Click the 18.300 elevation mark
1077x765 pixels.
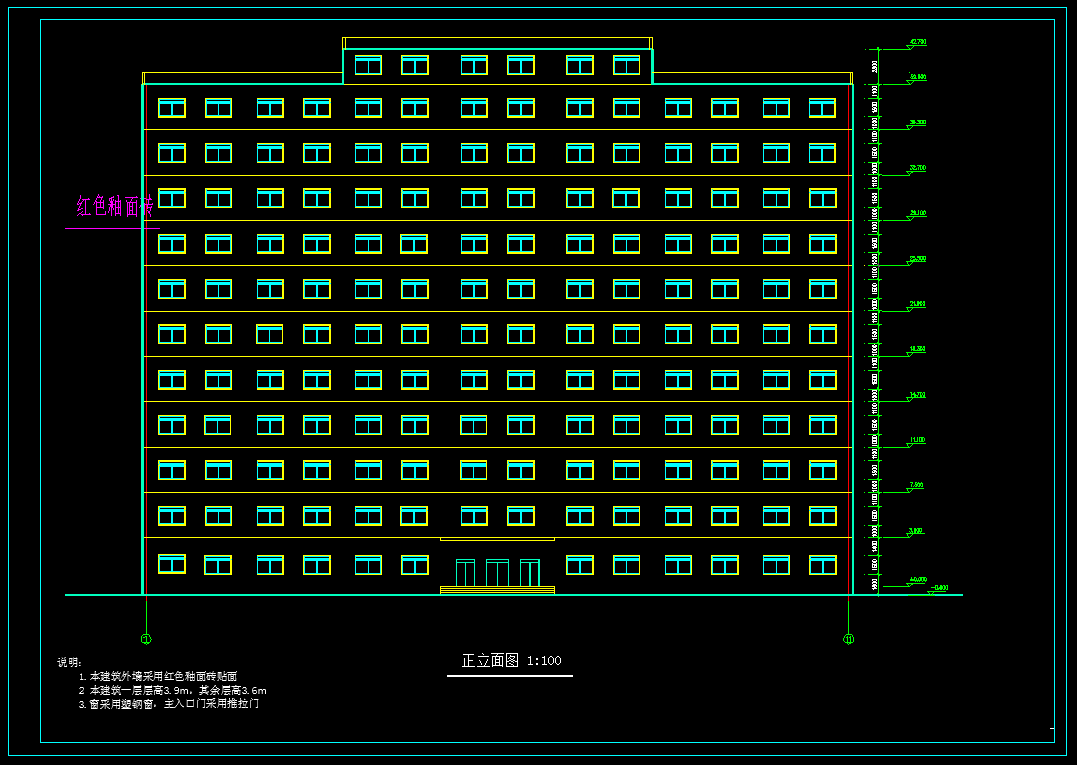(918, 350)
